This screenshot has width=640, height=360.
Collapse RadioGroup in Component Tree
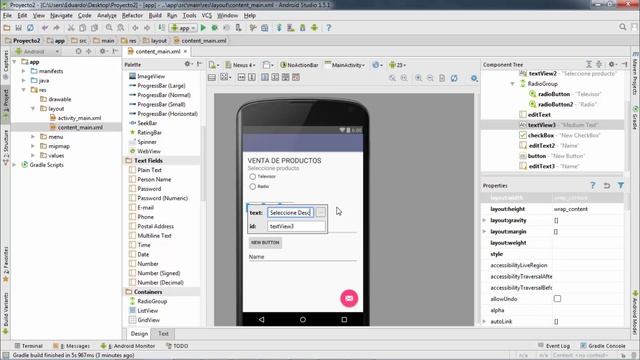pos(512,84)
